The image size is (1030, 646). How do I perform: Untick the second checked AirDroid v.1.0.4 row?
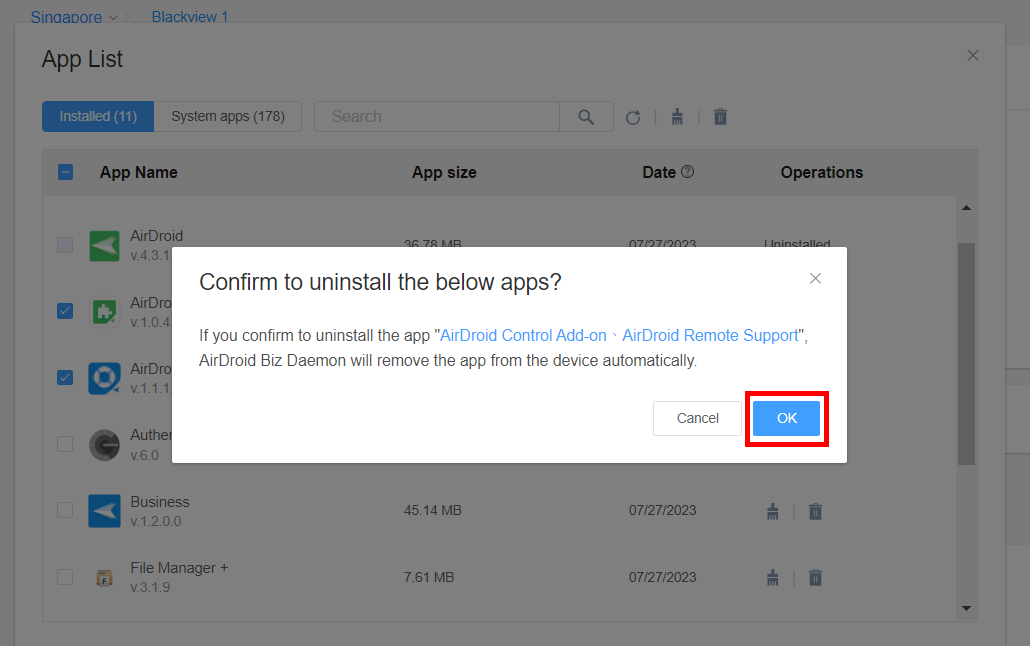click(65, 311)
